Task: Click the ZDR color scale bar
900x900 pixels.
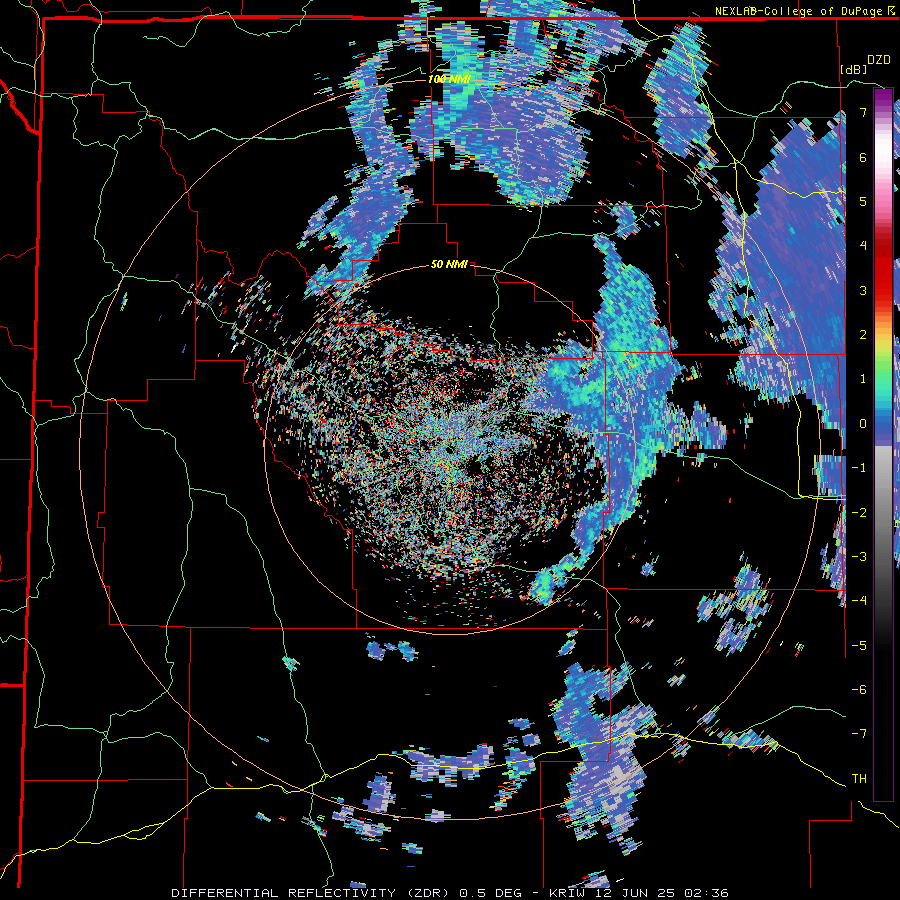Action: pos(883,444)
